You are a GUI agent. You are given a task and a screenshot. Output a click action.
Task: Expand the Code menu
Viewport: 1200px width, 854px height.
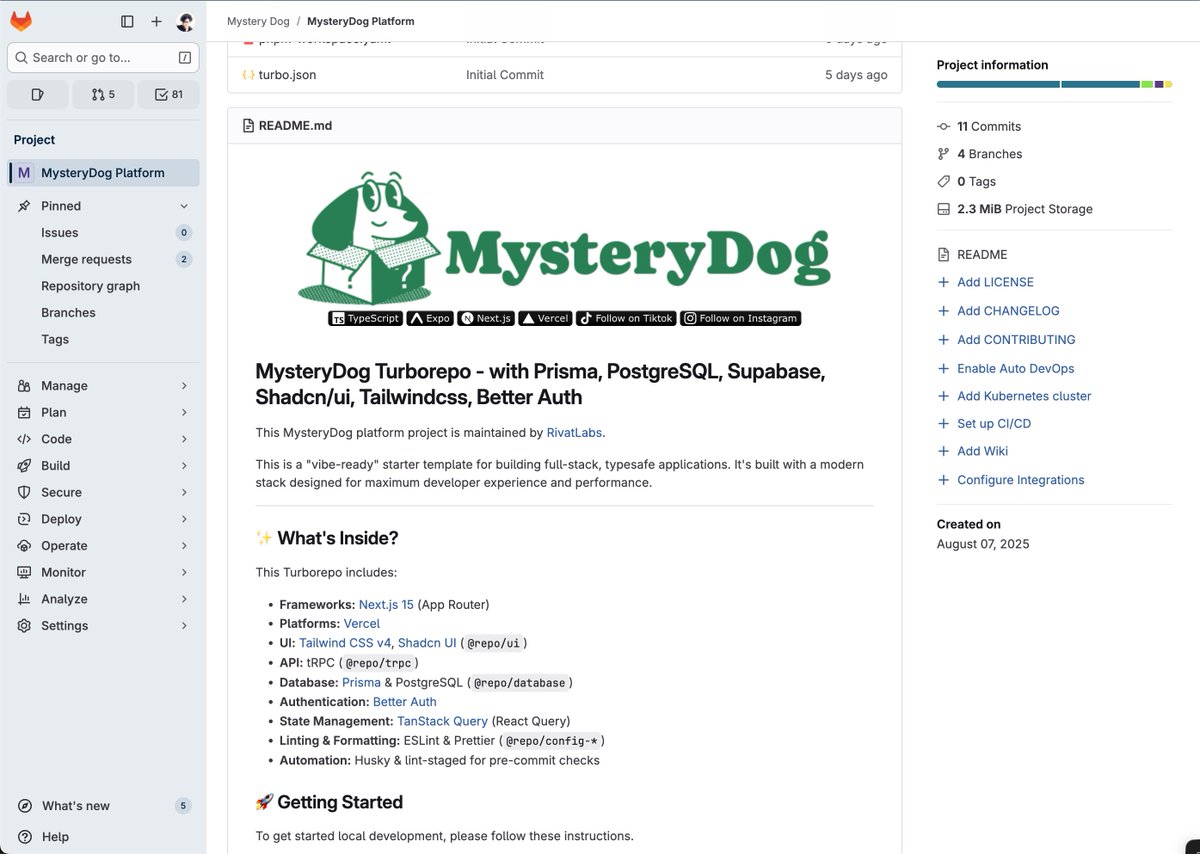click(103, 439)
